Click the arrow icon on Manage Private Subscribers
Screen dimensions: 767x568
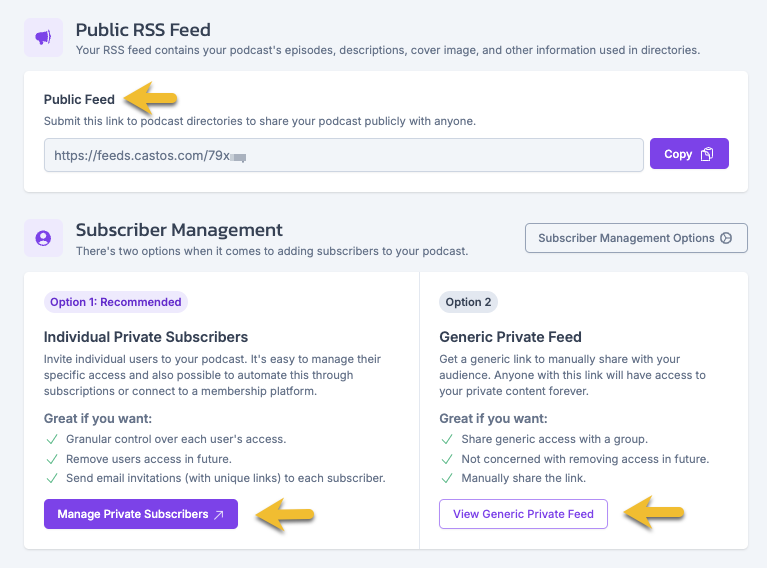(x=219, y=514)
